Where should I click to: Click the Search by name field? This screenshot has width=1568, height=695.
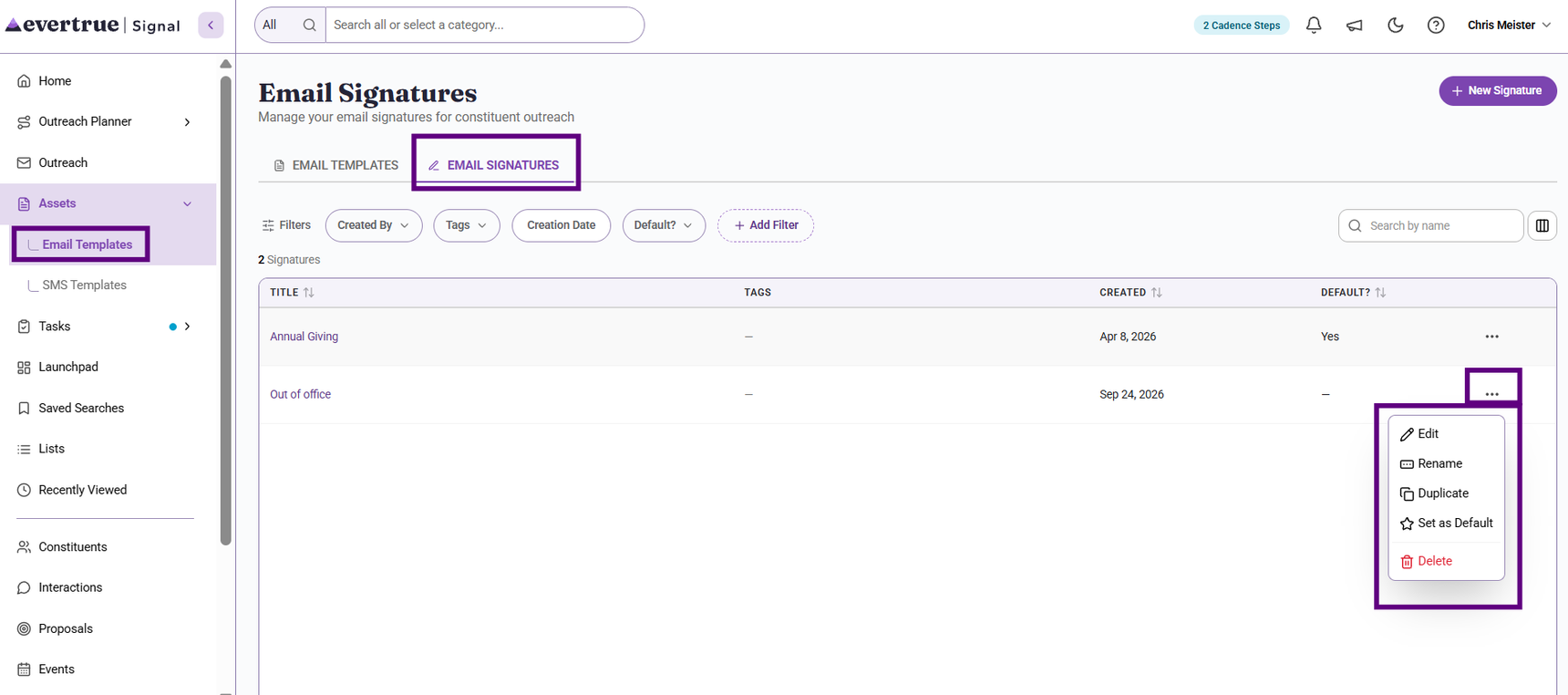[1430, 225]
